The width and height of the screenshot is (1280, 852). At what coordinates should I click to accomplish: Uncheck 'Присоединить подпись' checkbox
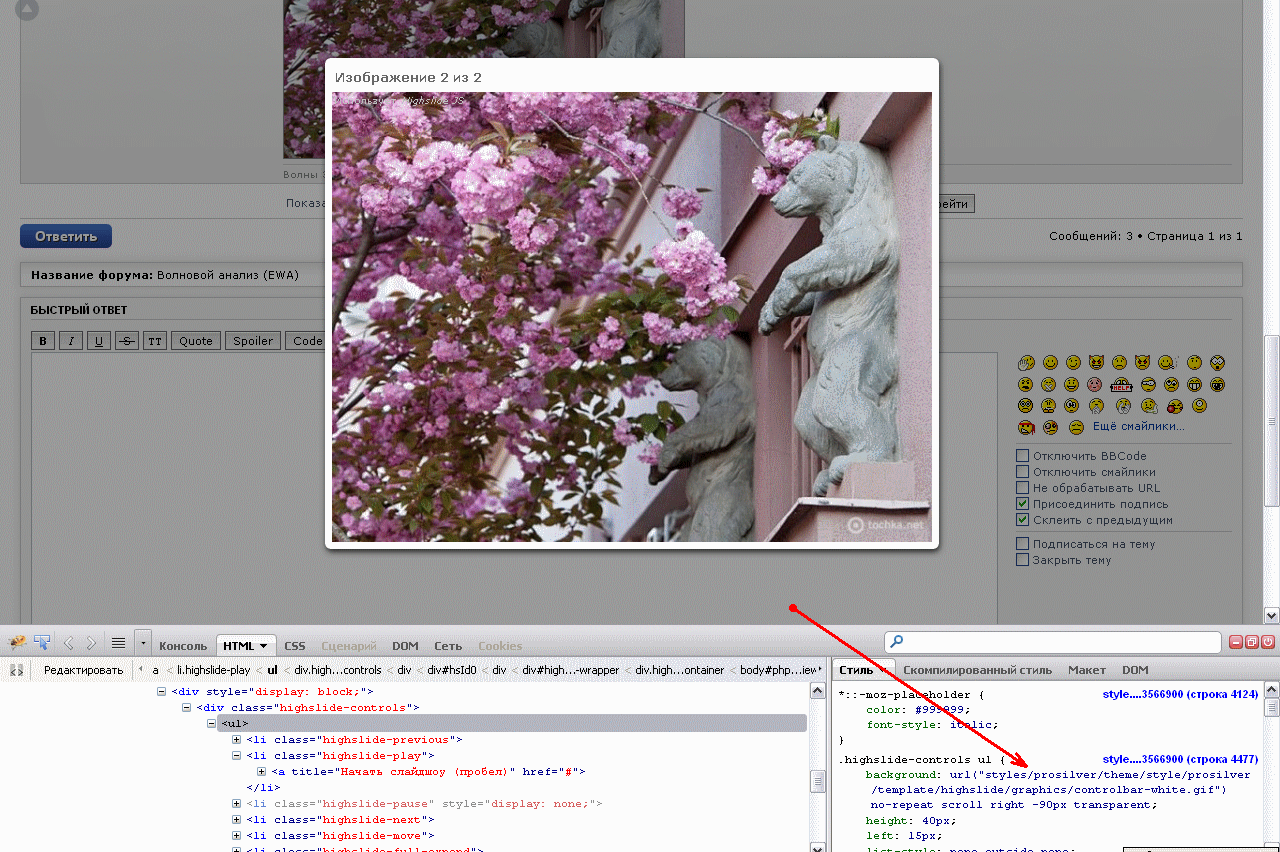[1022, 504]
